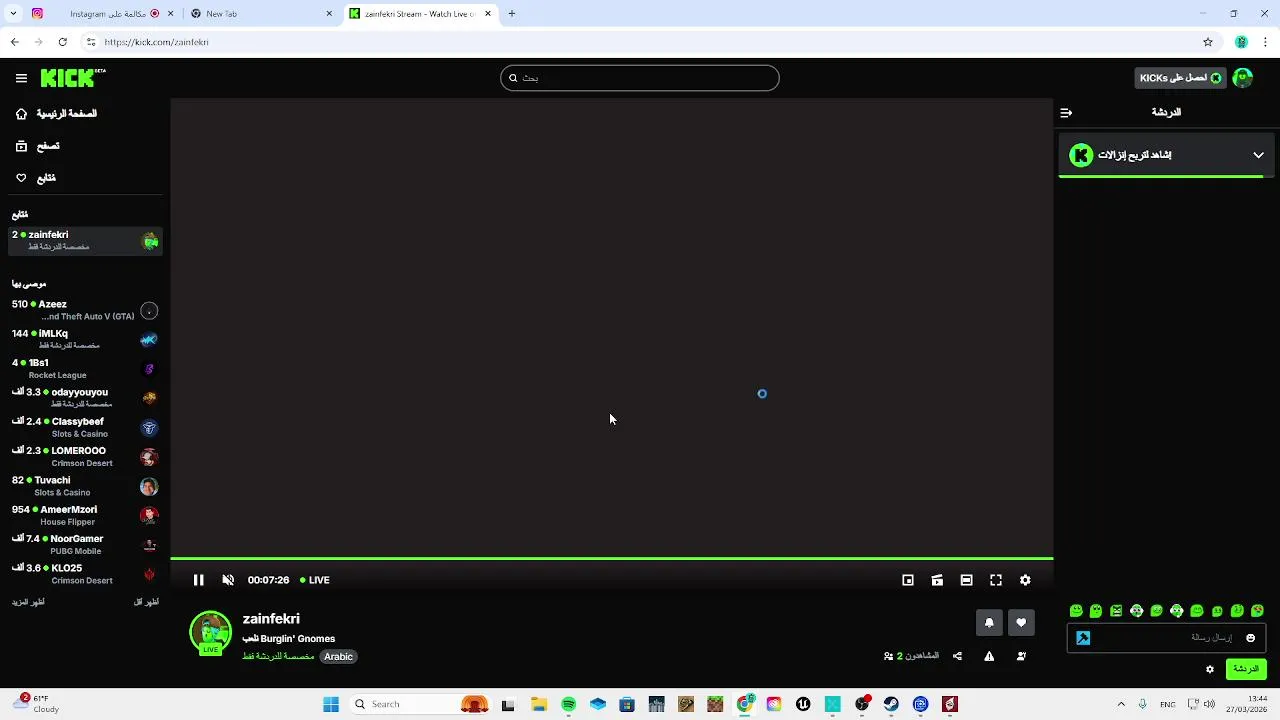The height and width of the screenshot is (720, 1280).
Task: Click the send message chat input
Action: point(1167,638)
